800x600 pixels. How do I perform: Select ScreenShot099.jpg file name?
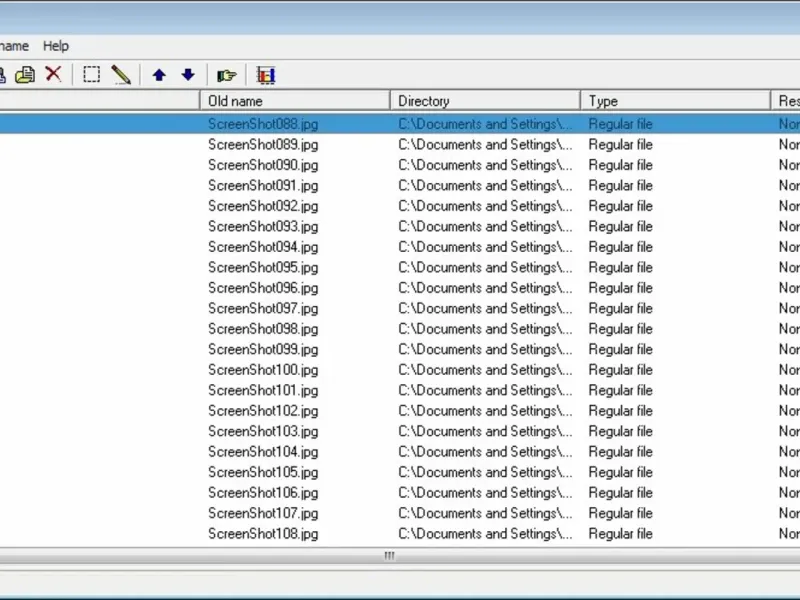tap(263, 349)
